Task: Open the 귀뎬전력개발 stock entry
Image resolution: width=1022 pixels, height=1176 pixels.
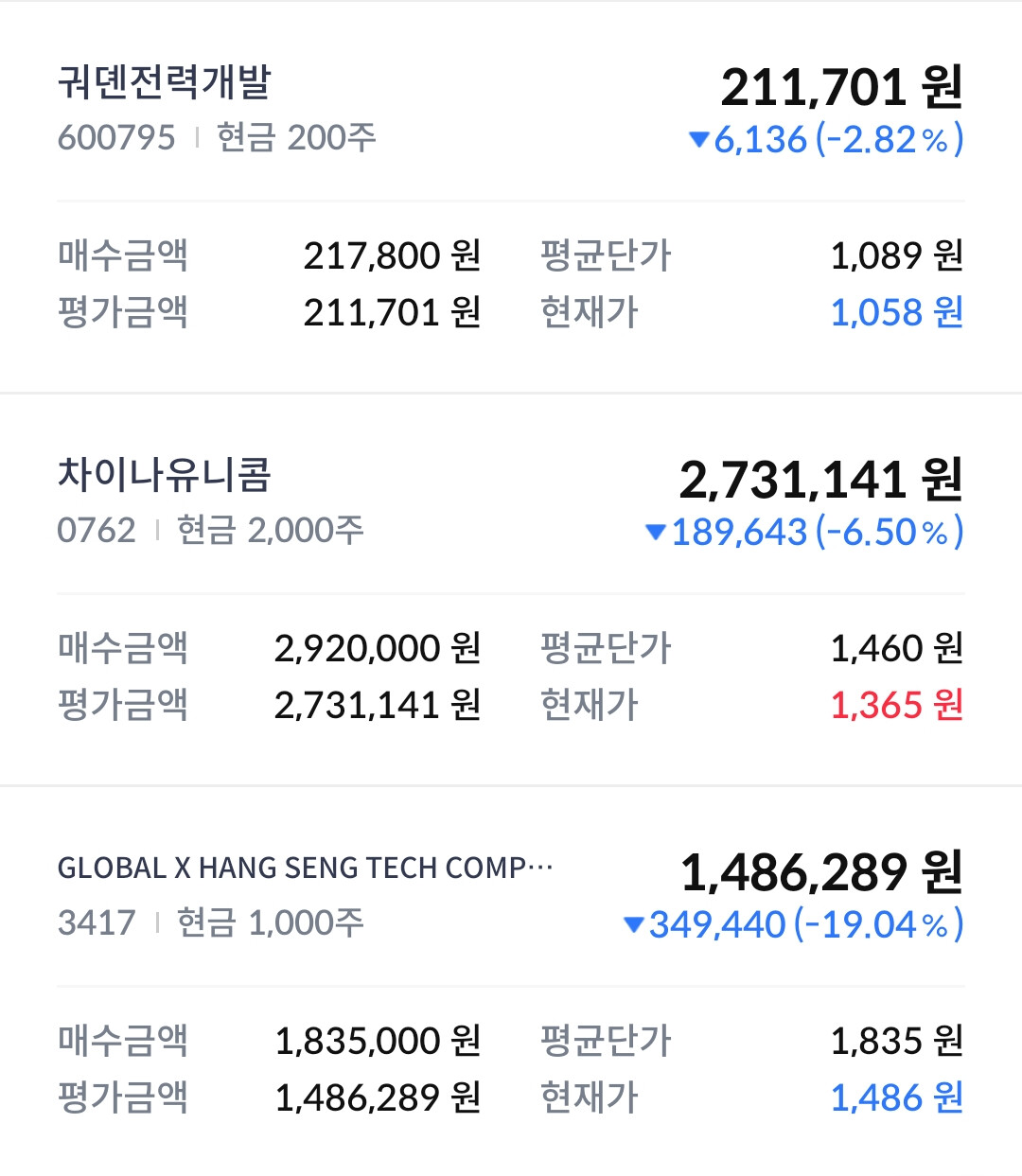Action: click(x=165, y=83)
